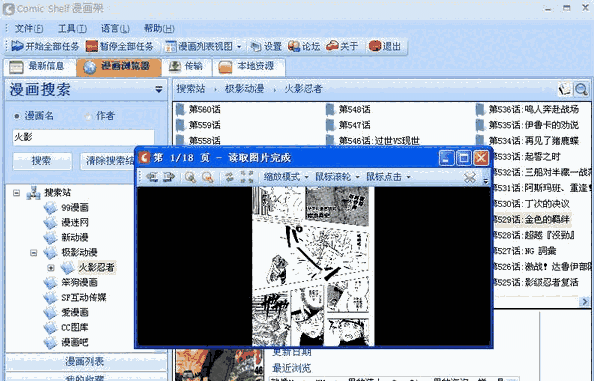Collapse the 搜索站 tree node
This screenshot has width=594, height=381.
coord(17,193)
